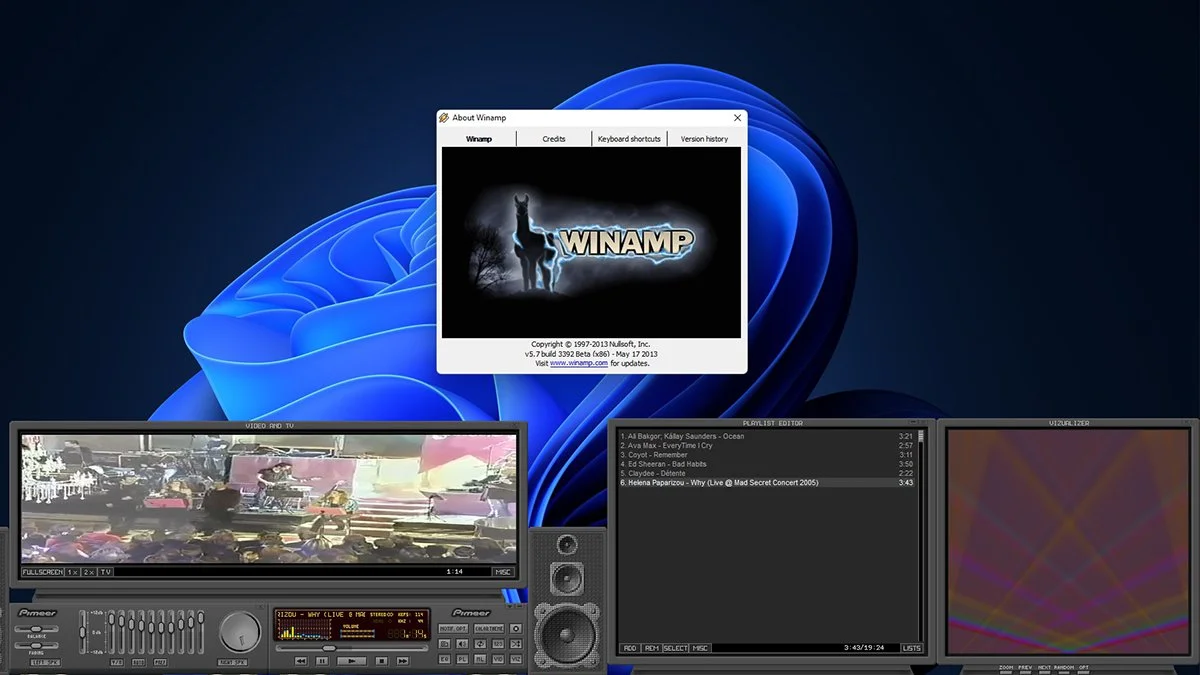Open the SELECT menu in the playlist editor

tap(676, 648)
